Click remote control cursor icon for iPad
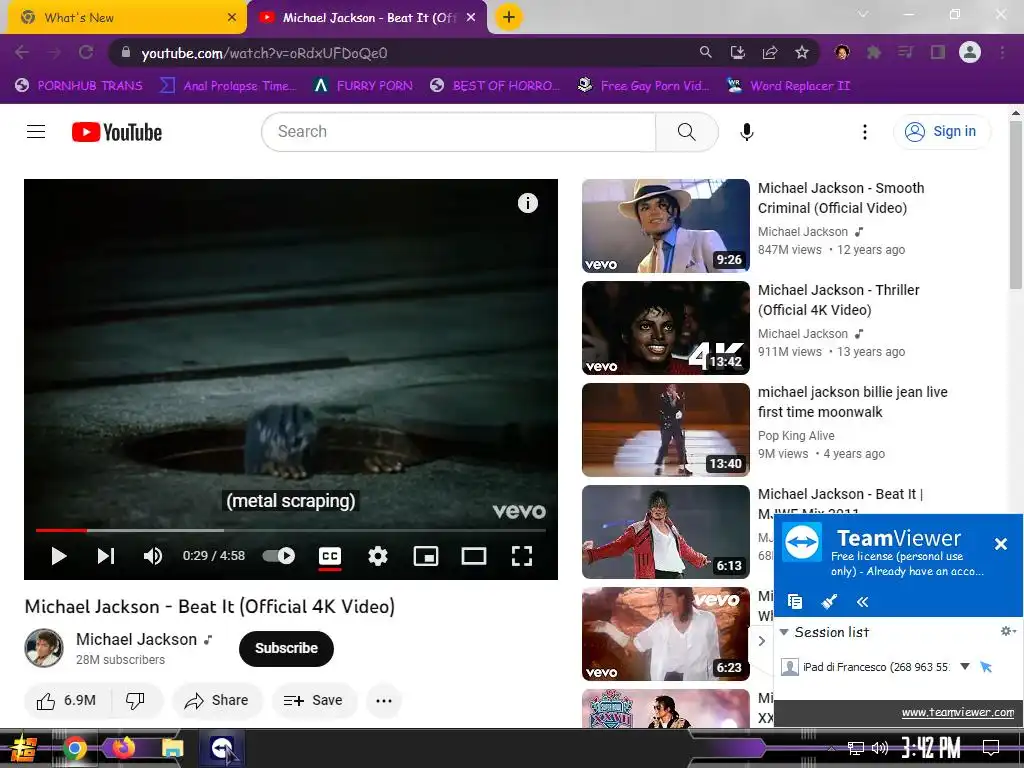The height and width of the screenshot is (768, 1024). (x=986, y=667)
